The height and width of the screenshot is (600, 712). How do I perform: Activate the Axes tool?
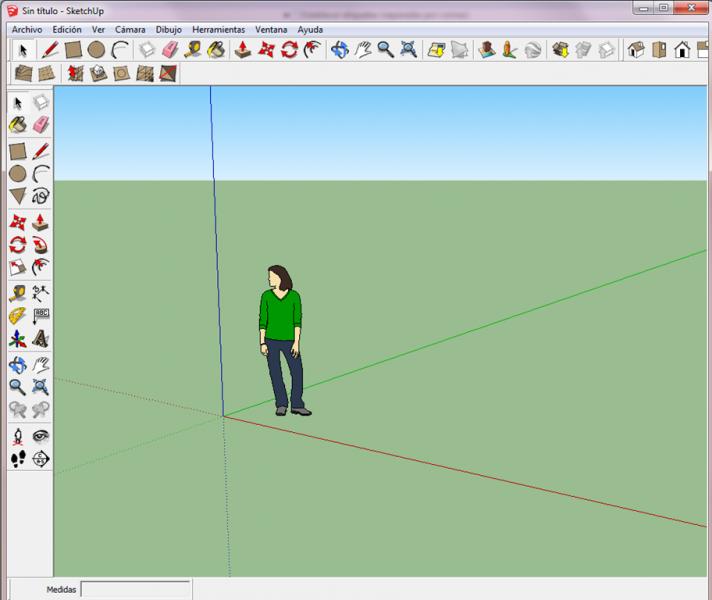(18, 340)
